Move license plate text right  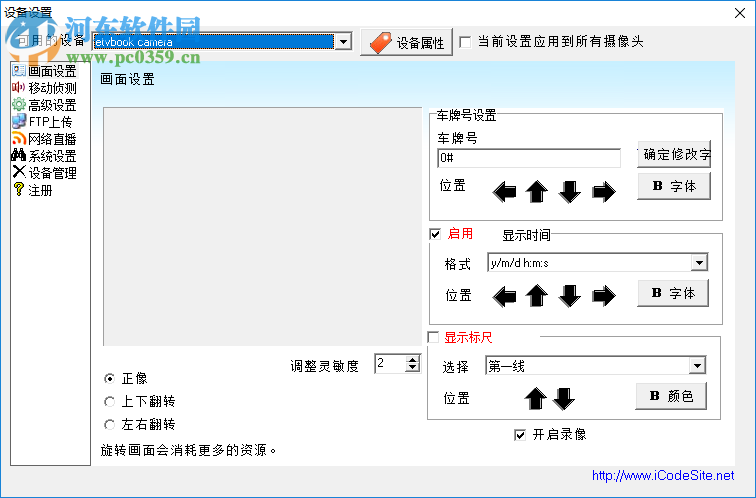604,192
